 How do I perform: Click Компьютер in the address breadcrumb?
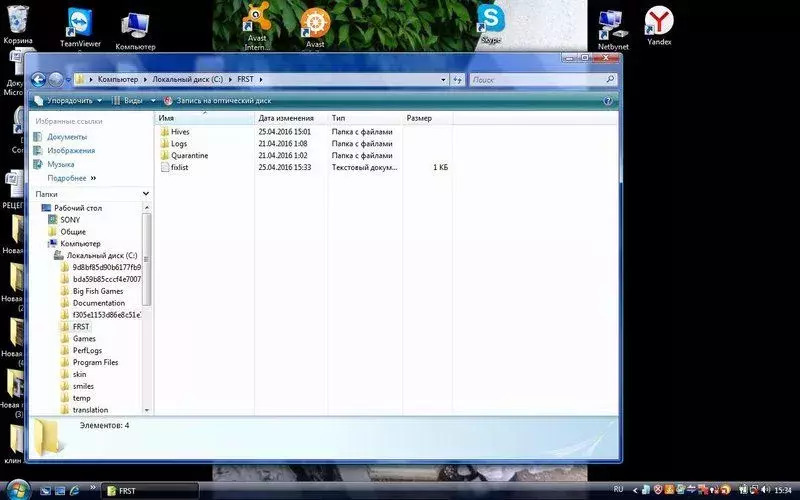click(118, 80)
